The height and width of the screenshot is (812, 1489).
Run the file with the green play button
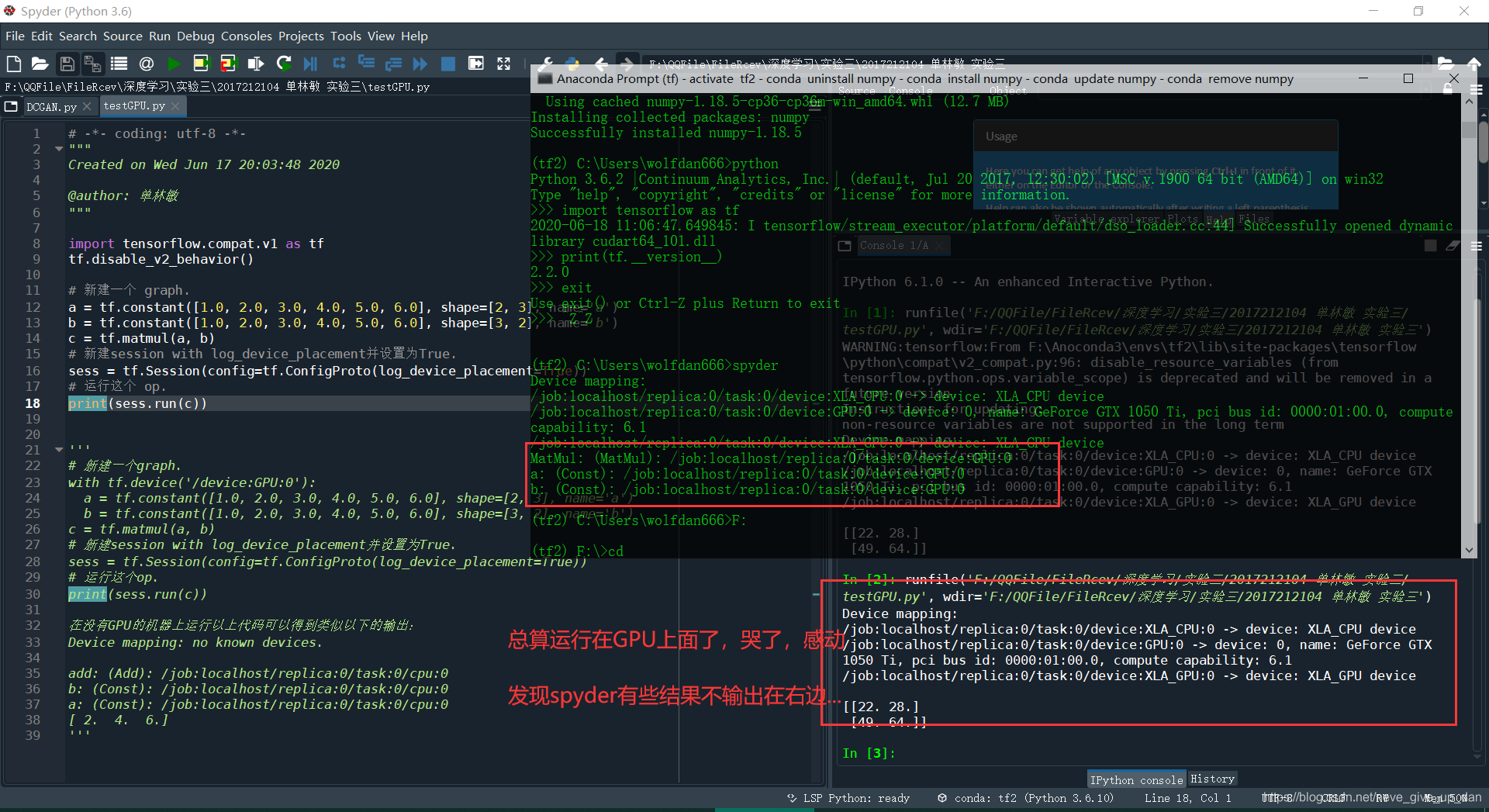click(x=174, y=64)
